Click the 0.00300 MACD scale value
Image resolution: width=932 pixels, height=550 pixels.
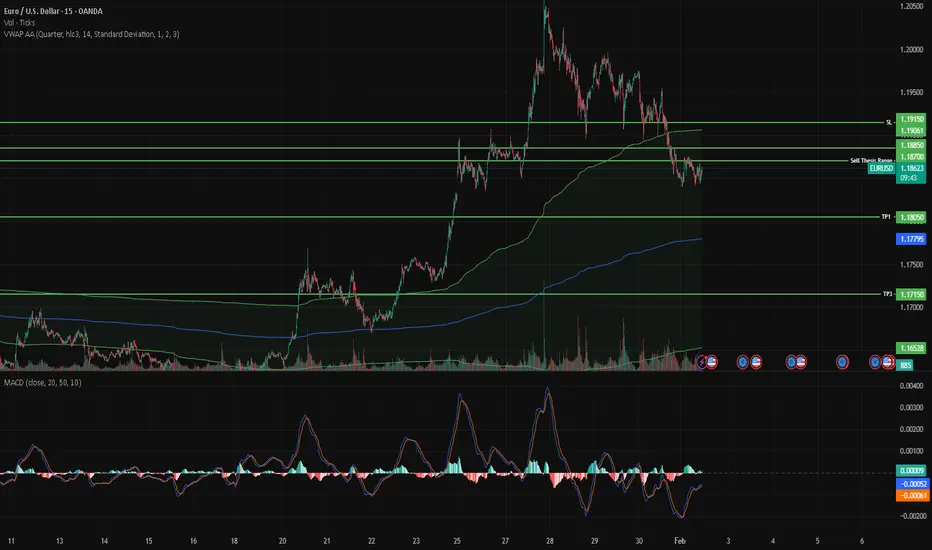911,407
